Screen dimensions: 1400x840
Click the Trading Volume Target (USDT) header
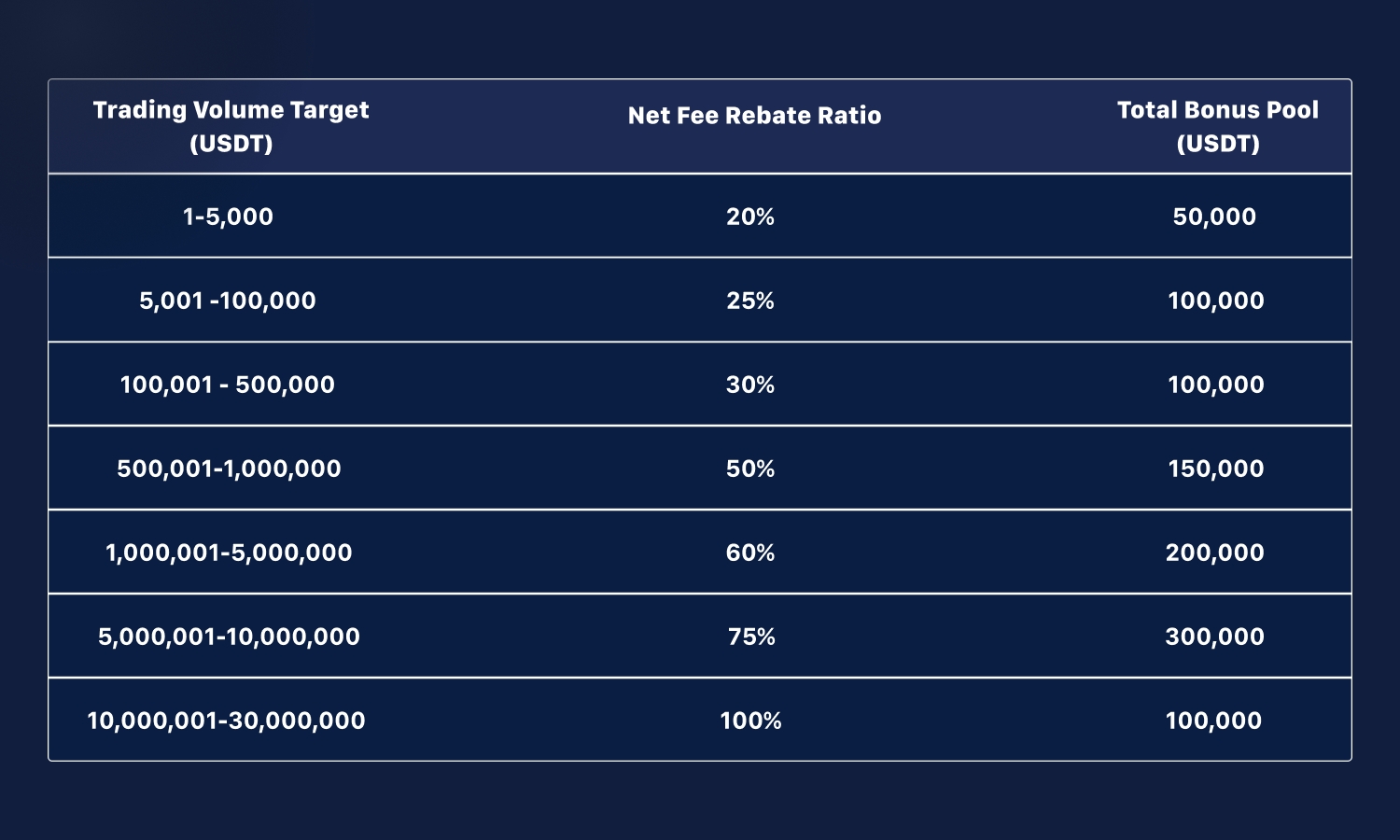coord(231,126)
